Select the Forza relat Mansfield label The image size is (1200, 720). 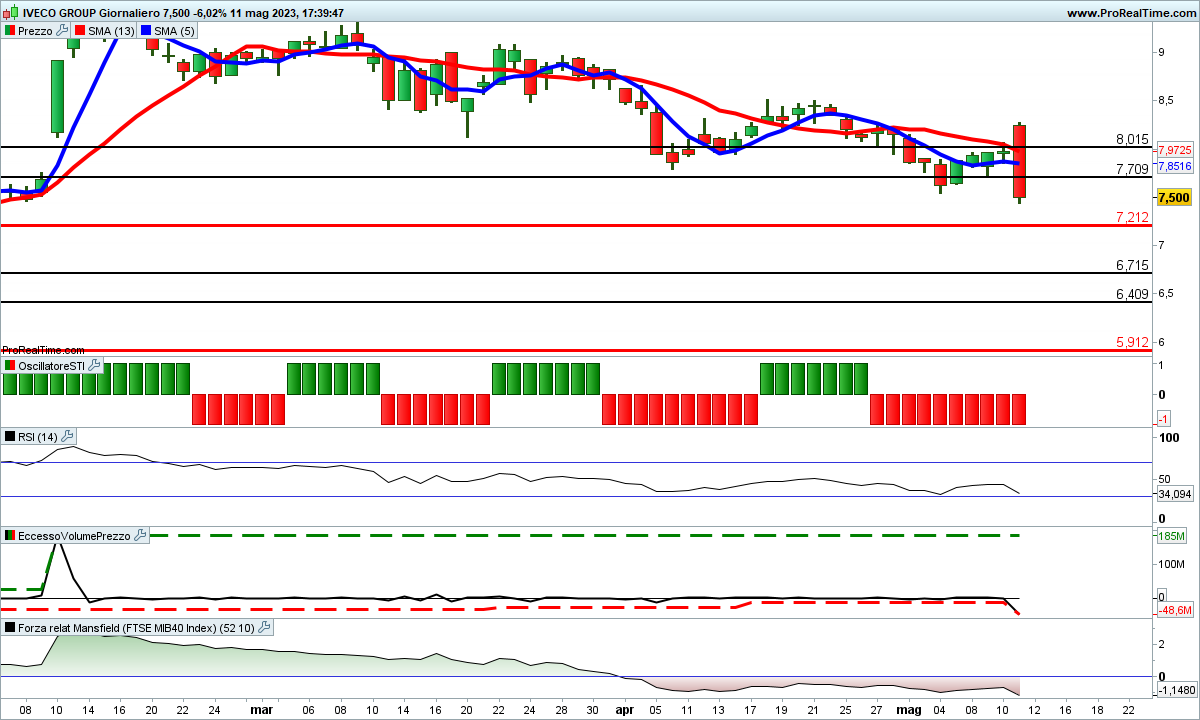pyautogui.click(x=137, y=628)
